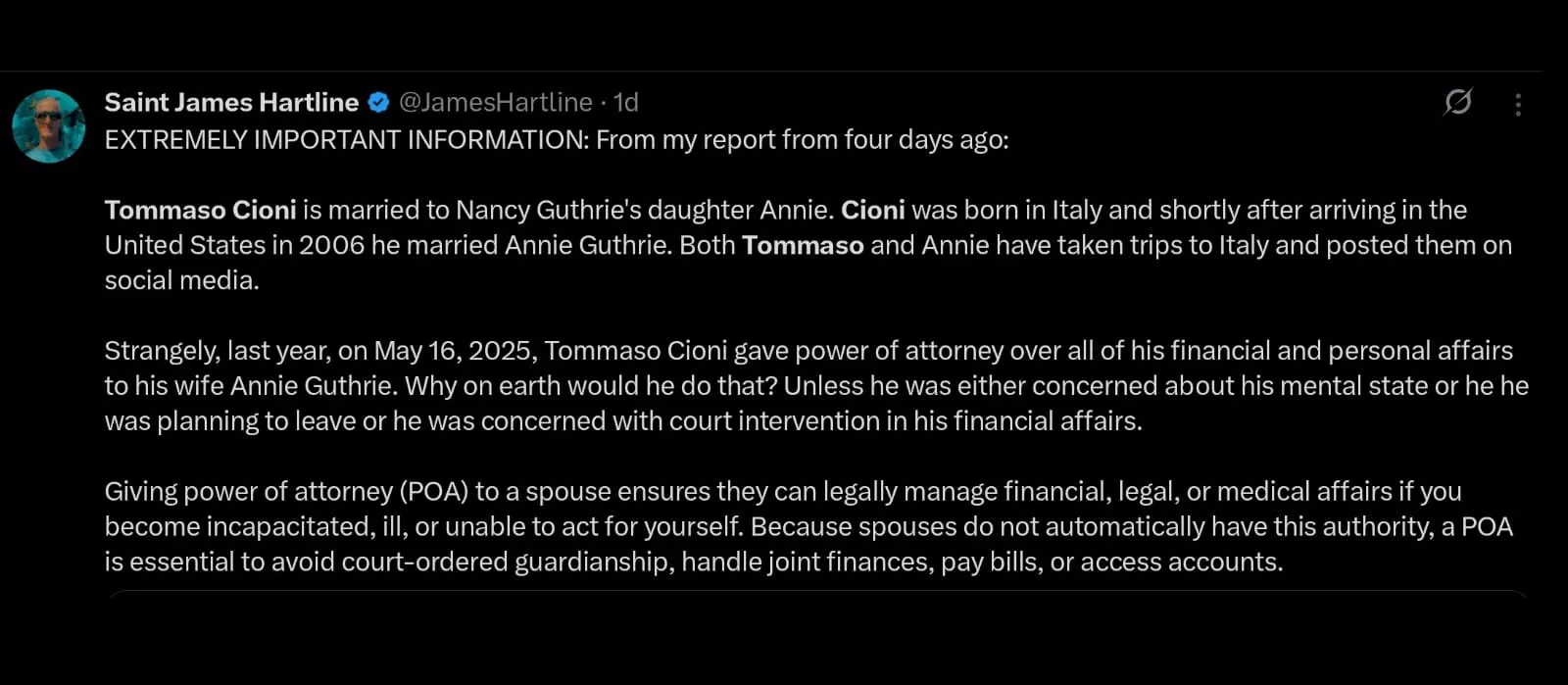
Task: Click the words "social media."
Action: [182, 281]
